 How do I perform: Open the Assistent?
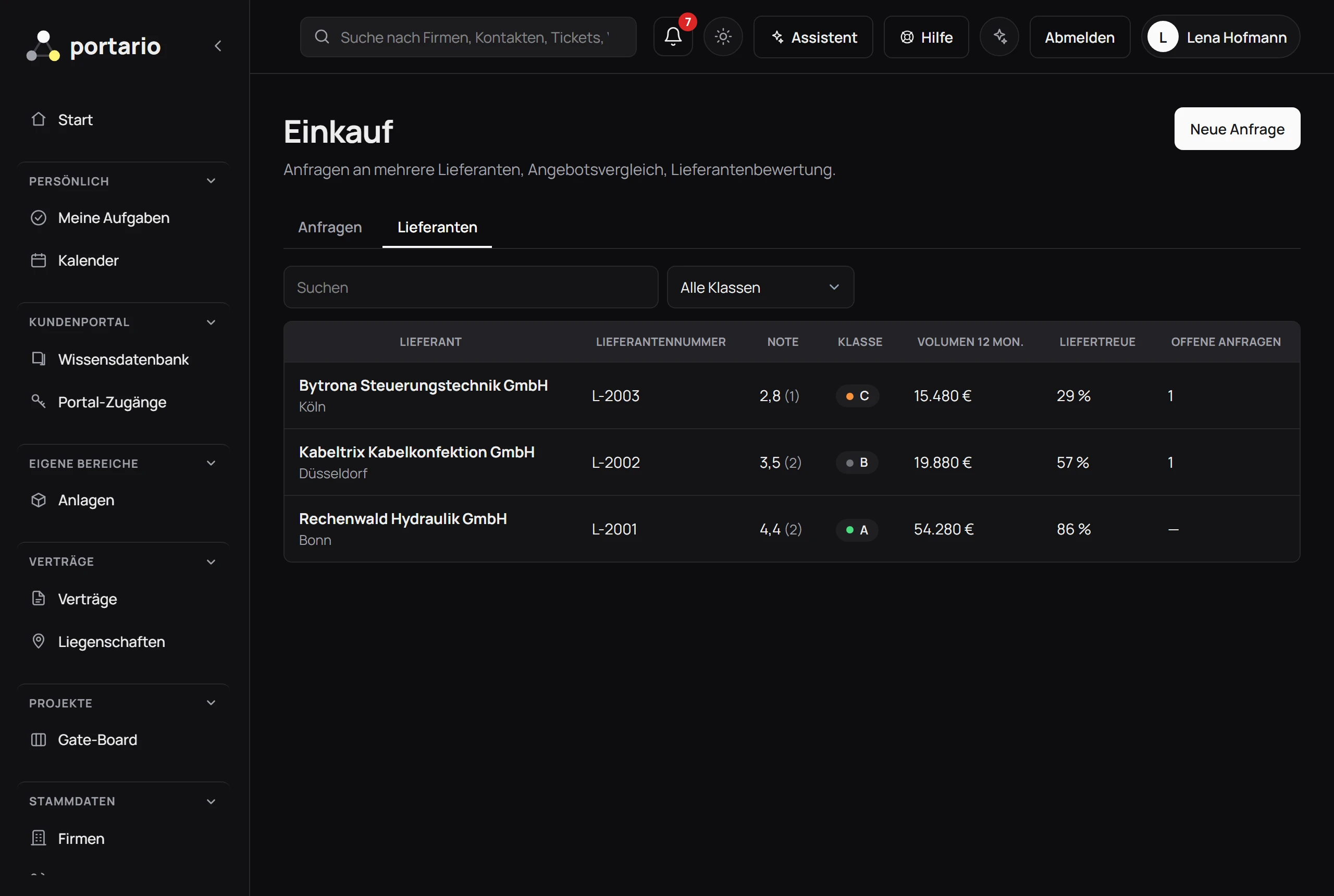[813, 37]
